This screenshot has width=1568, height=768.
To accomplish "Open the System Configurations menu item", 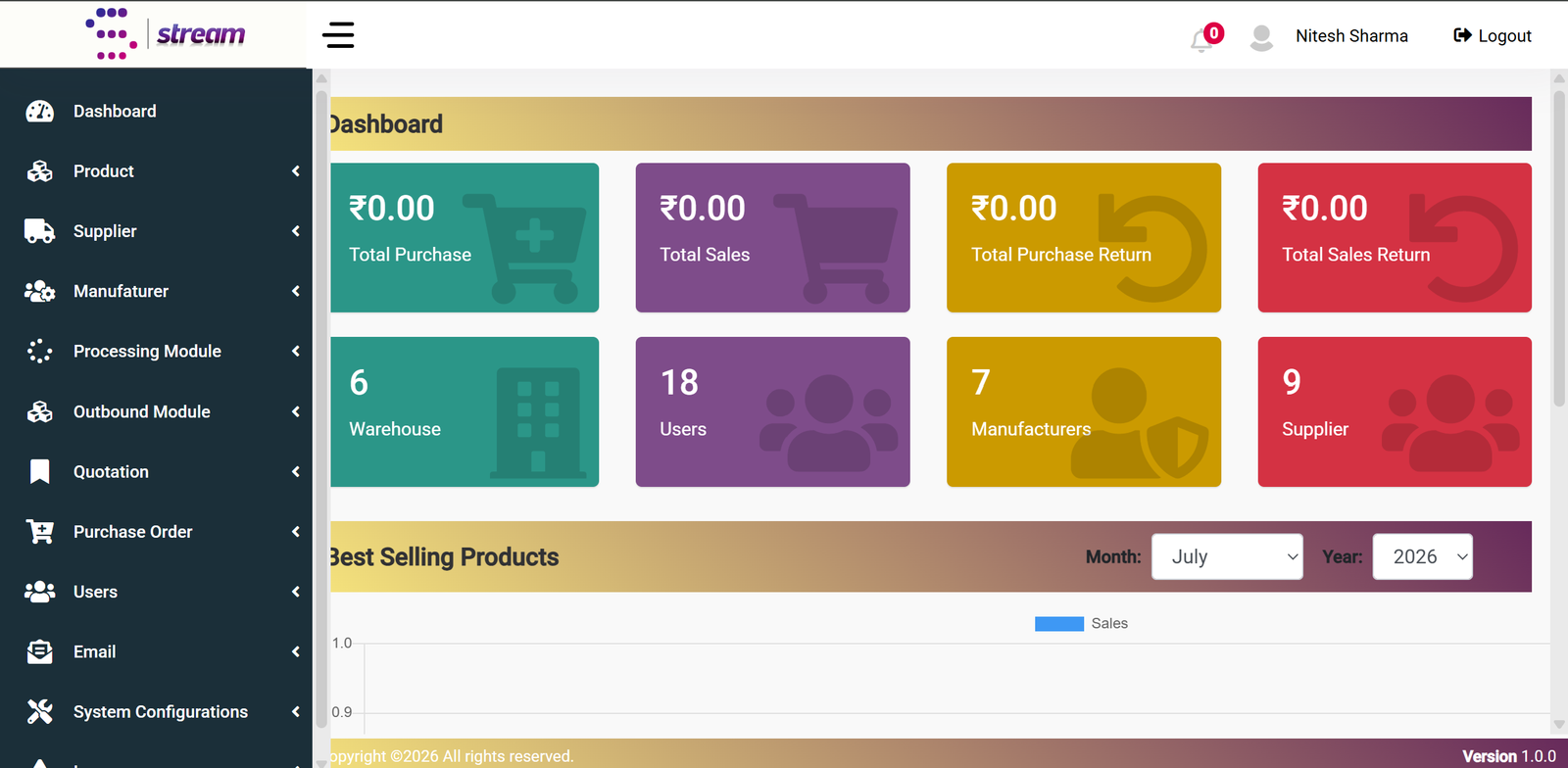I will pos(156,711).
